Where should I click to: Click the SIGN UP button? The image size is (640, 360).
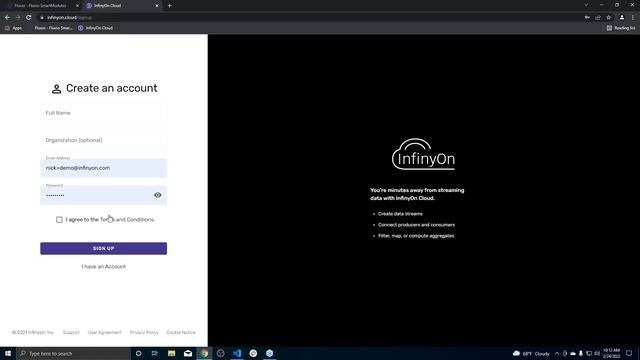click(103, 248)
